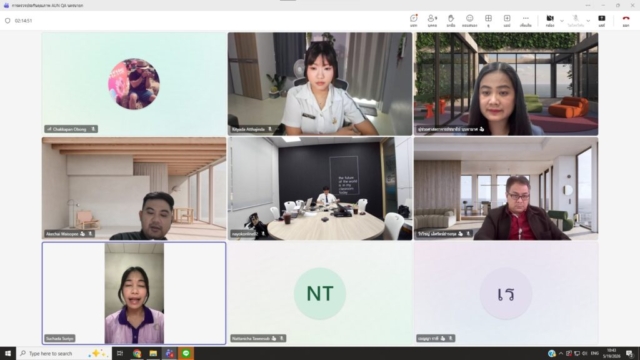Show the participants (People) list

[x=432, y=20]
